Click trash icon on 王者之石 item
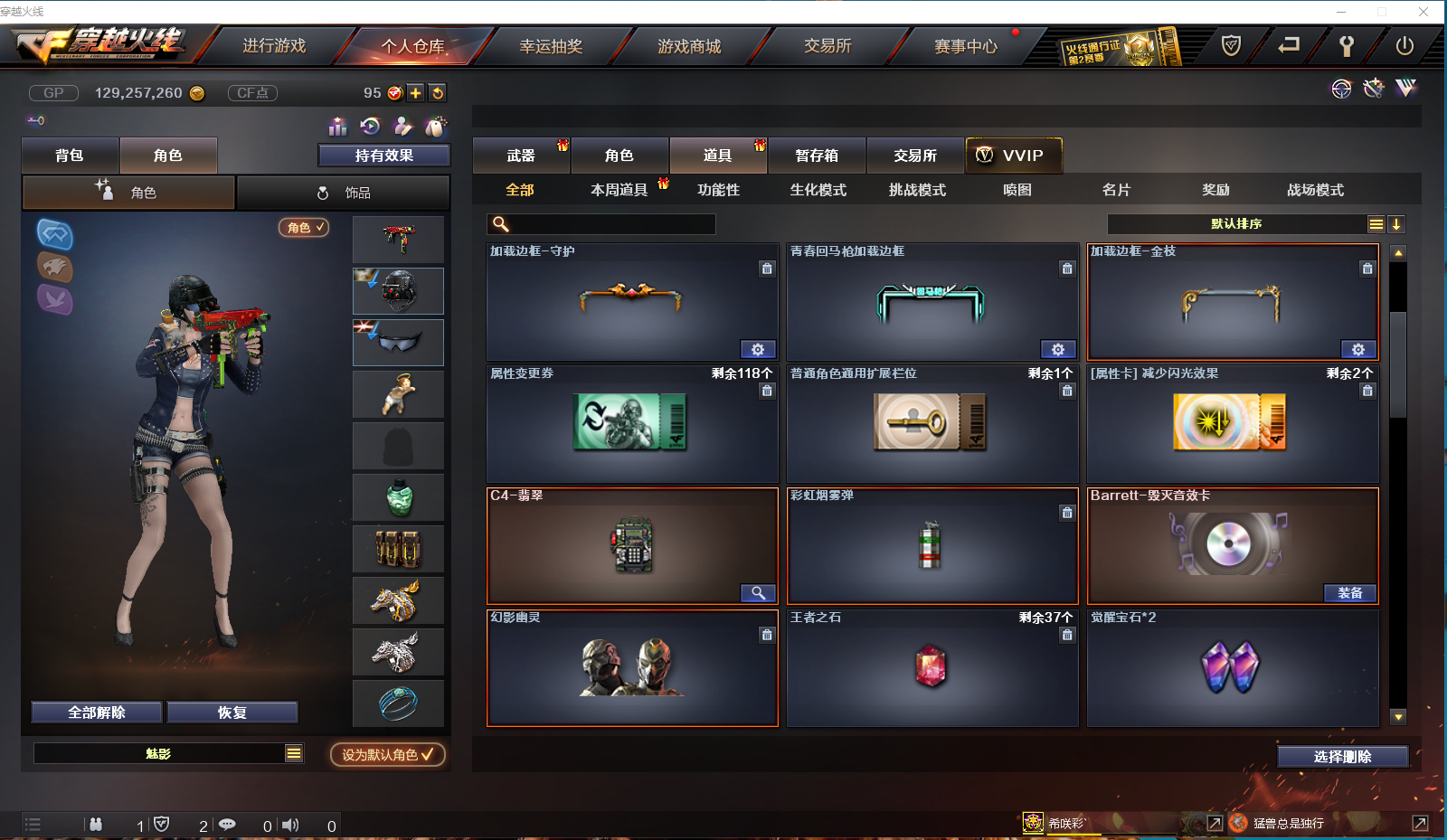 point(1067,635)
